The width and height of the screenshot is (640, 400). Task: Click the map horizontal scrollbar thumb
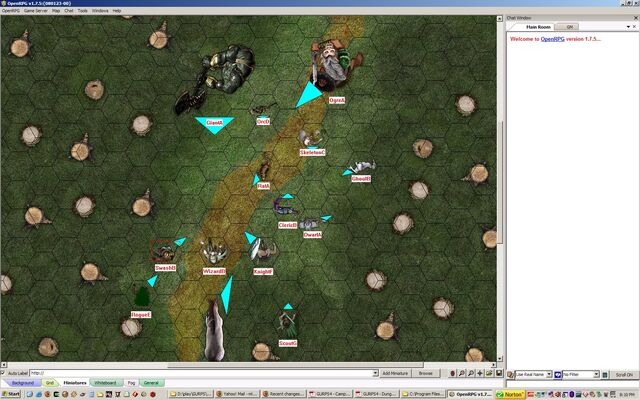pyautogui.click(x=296, y=365)
